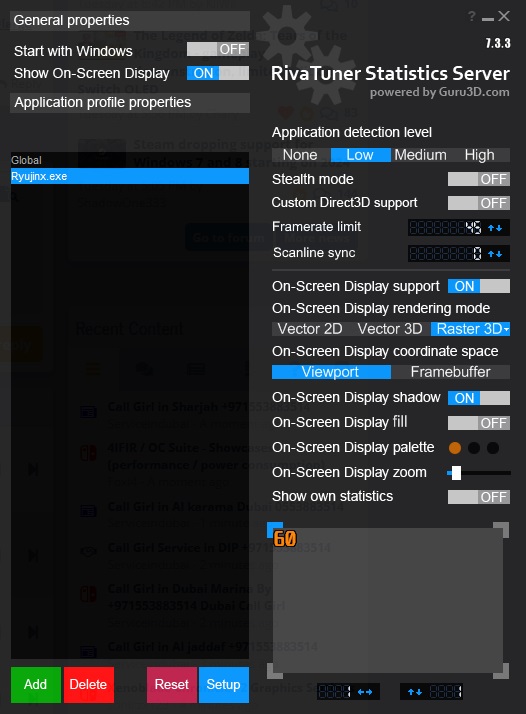Click the green Add button
Screen dimensions: 526x714
point(36,684)
